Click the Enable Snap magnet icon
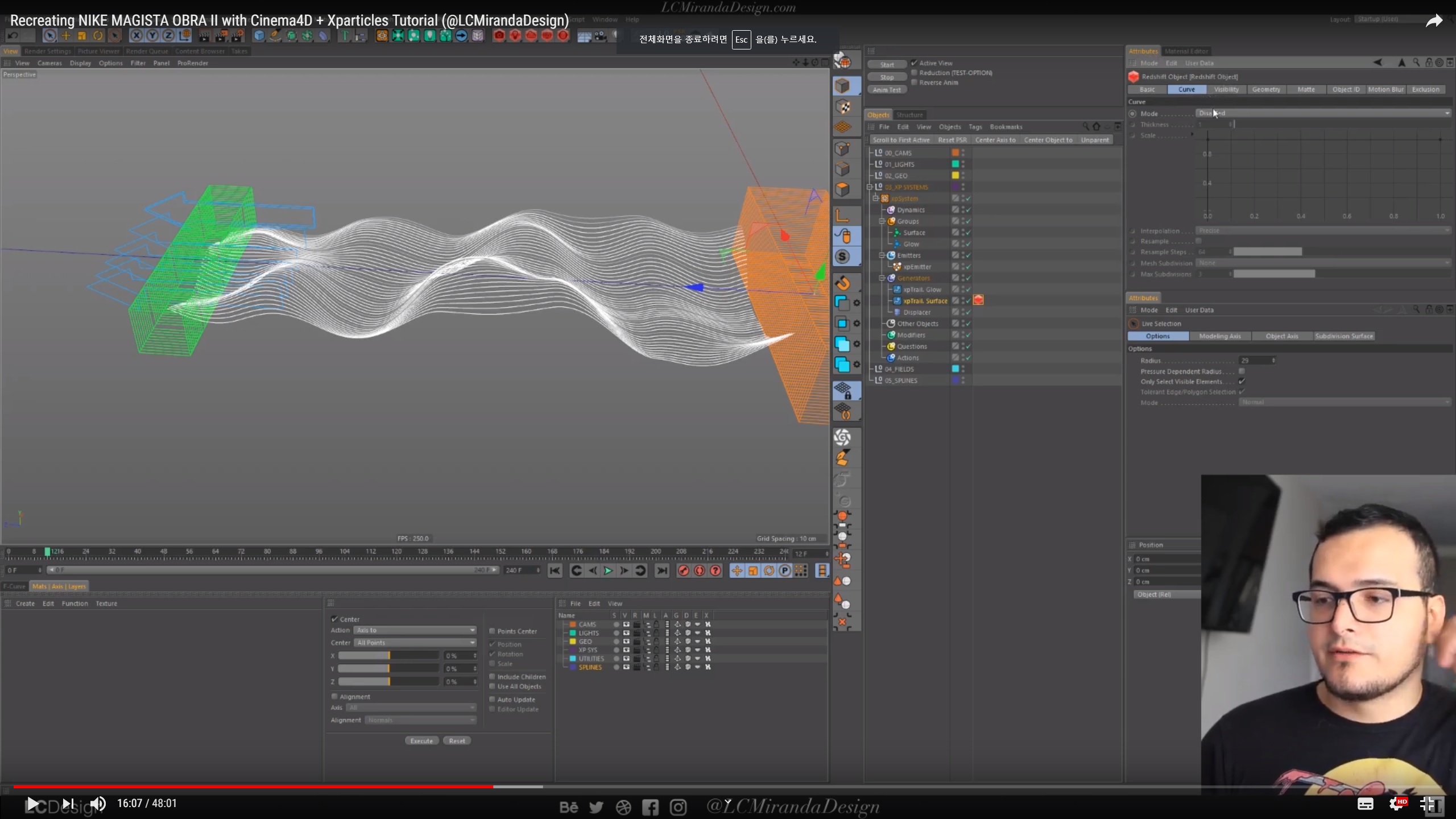The image size is (1456, 819). point(843,283)
